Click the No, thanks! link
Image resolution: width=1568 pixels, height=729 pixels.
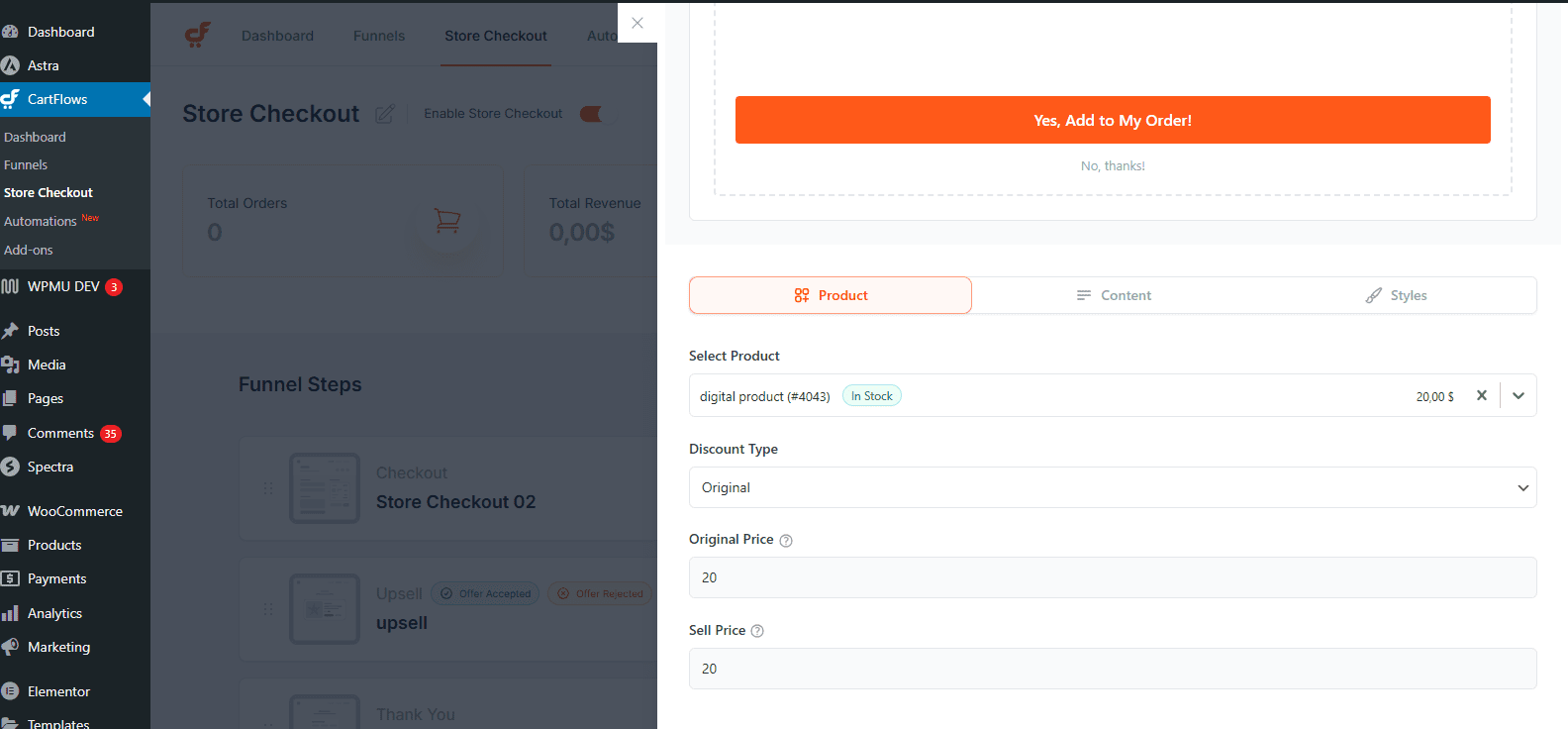pyautogui.click(x=1113, y=165)
